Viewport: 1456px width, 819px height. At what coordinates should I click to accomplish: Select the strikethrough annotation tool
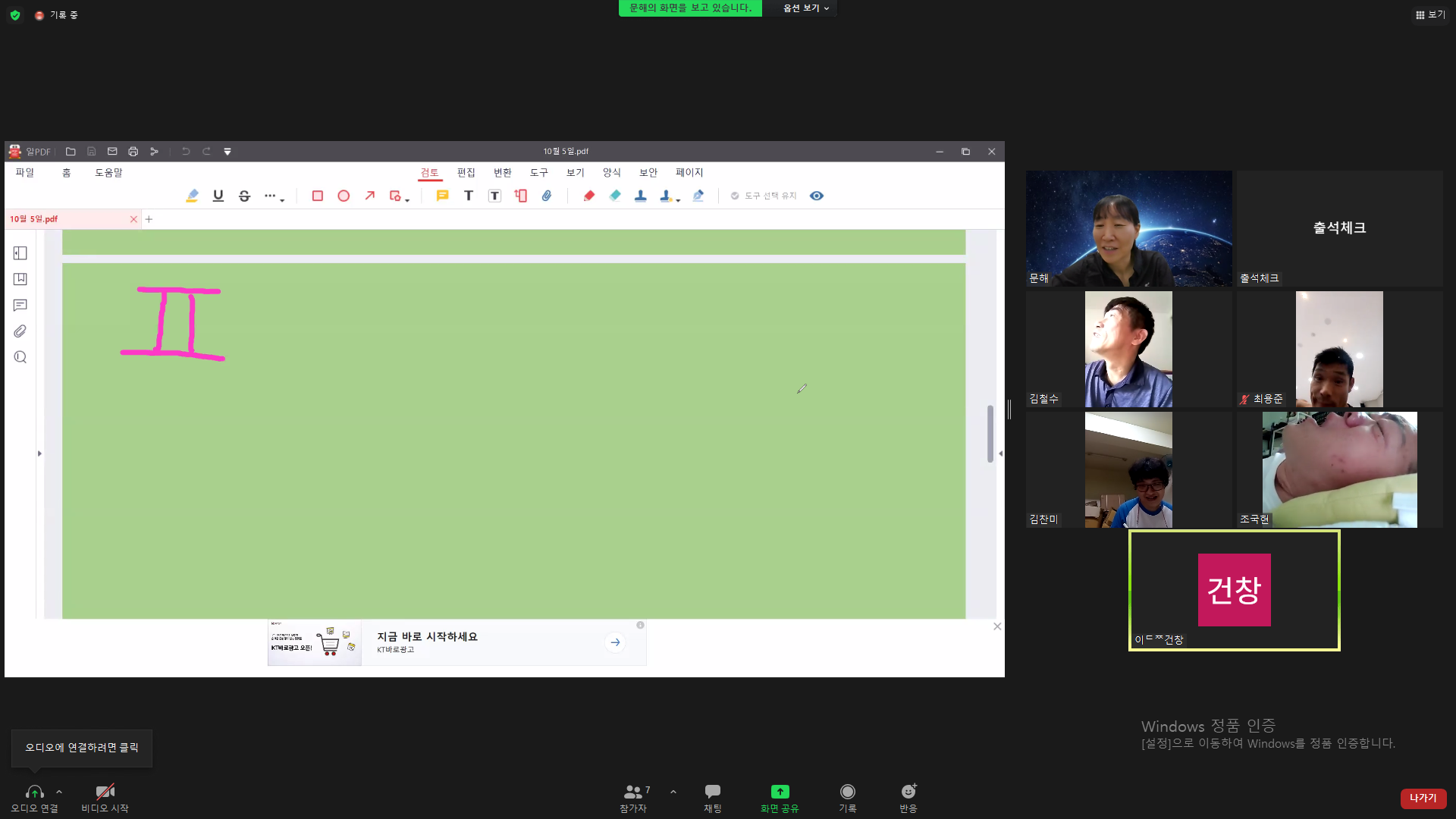coord(244,196)
